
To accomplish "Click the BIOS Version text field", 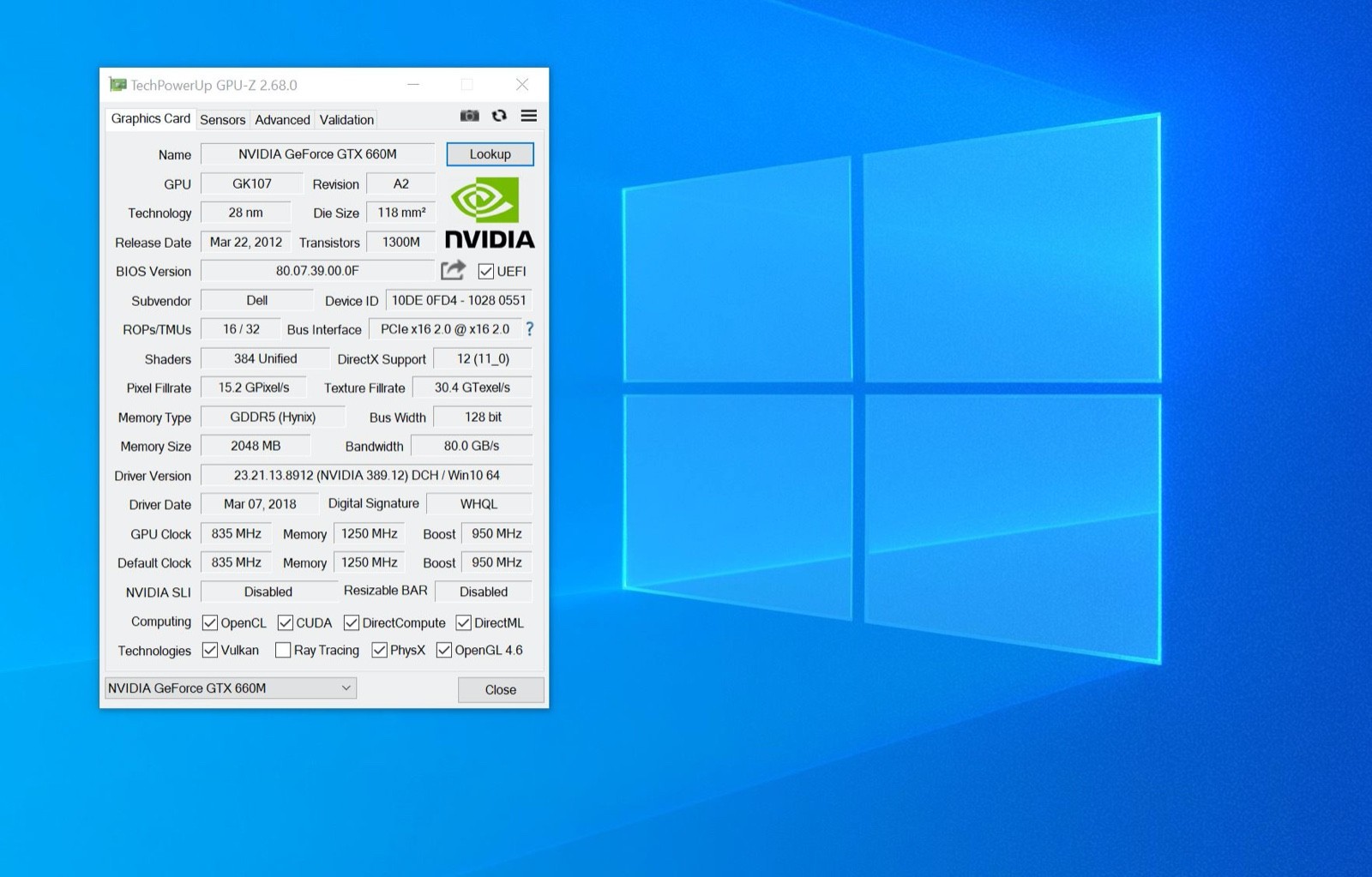I will tap(317, 271).
